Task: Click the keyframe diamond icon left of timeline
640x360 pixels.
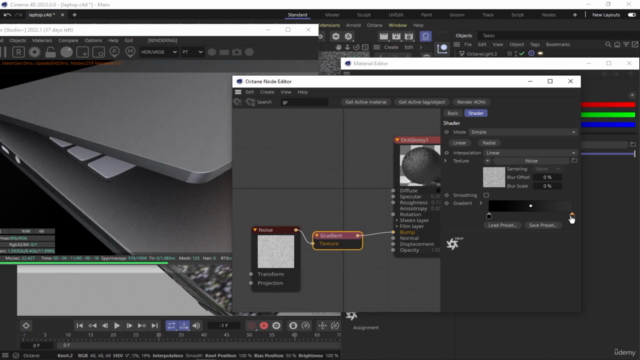Action: [x=26, y=326]
